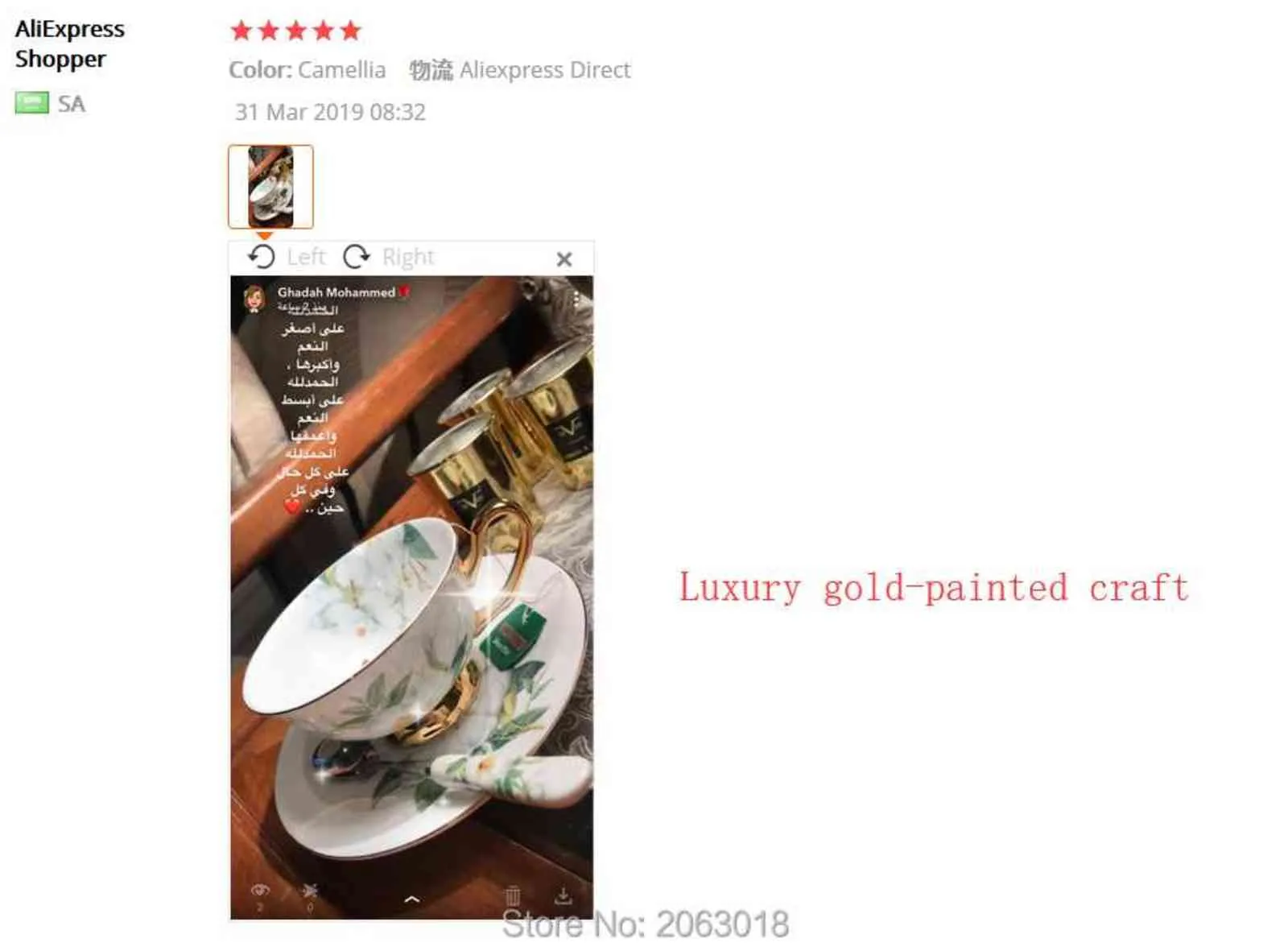Screen dimensions: 1288x951
Task: Click the download icon in the story
Action: click(x=563, y=896)
